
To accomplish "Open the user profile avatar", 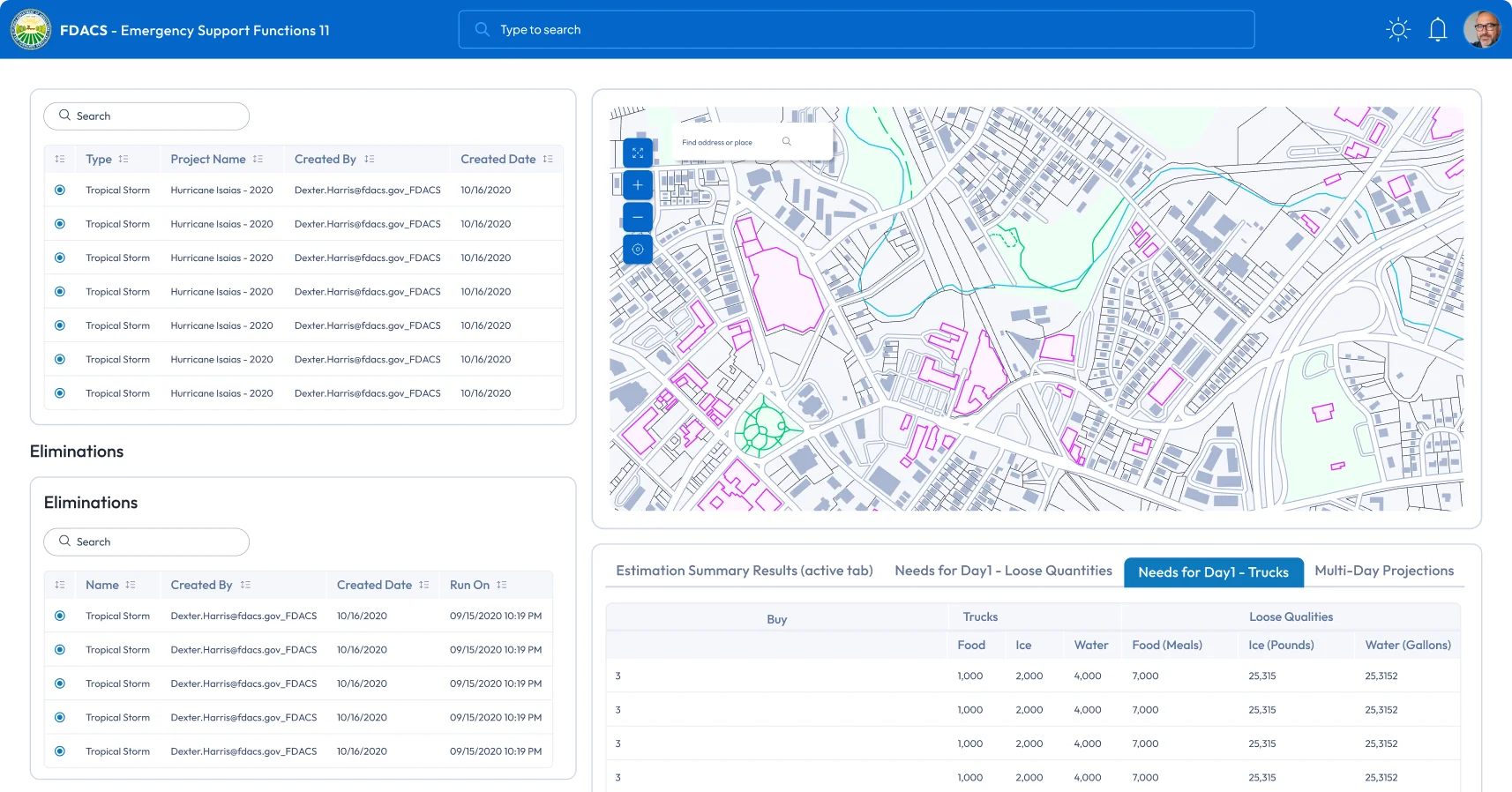I will (x=1482, y=30).
